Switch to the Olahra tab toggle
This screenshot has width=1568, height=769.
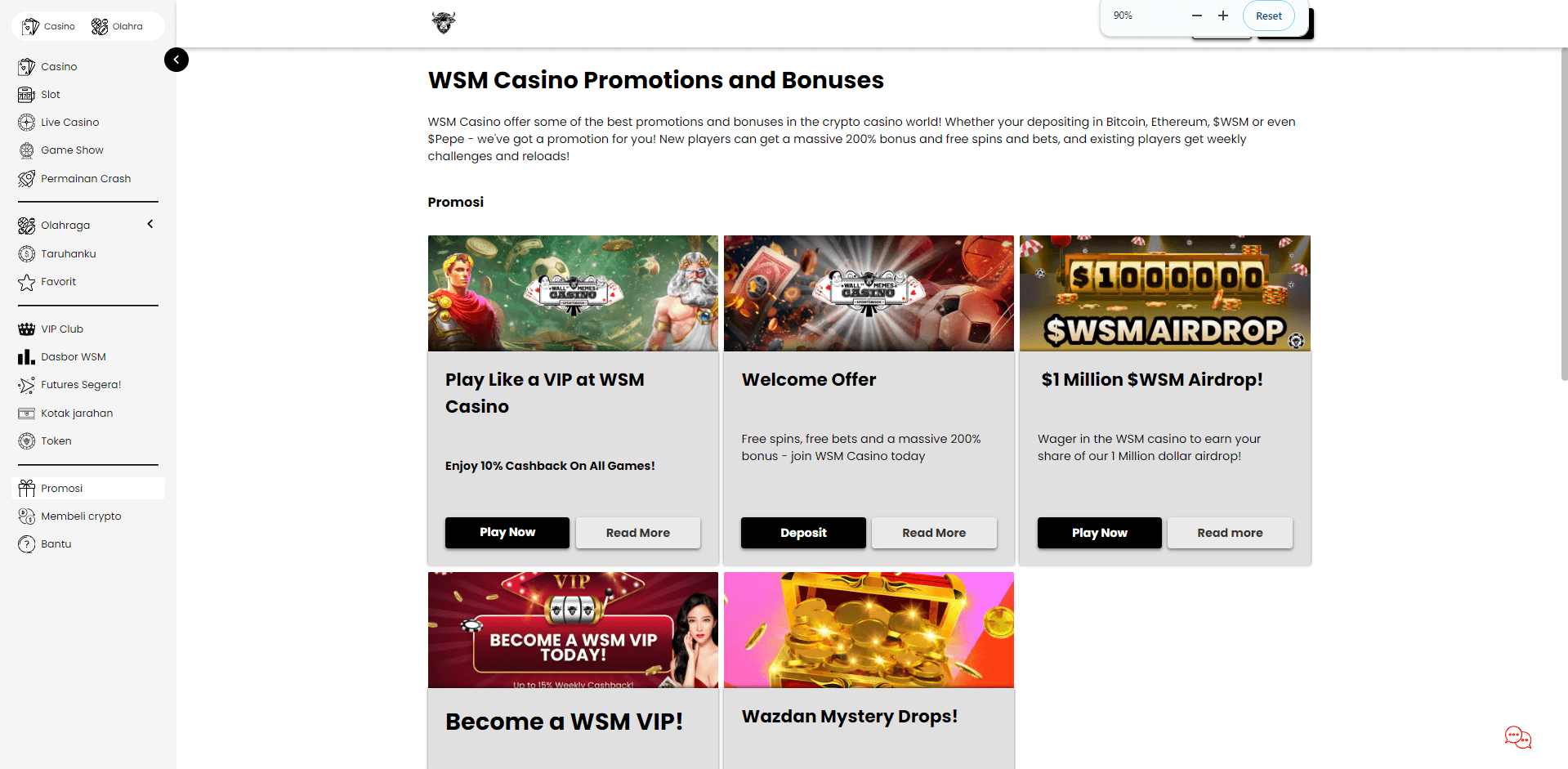118,27
